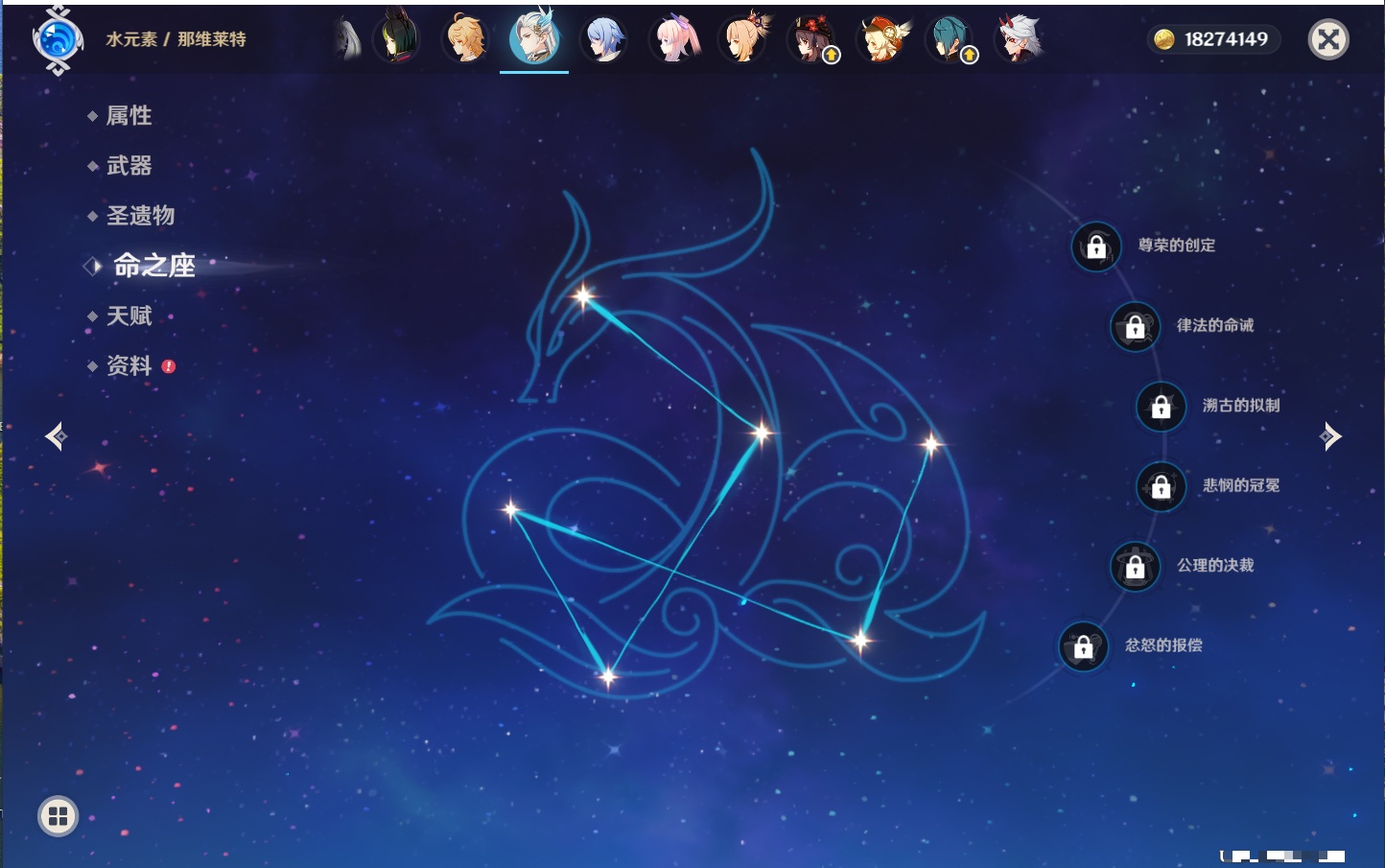Screen dimensions: 1385x868
Task: Choose the dark-hat character portrait with upgrade arrow
Action: [x=813, y=39]
